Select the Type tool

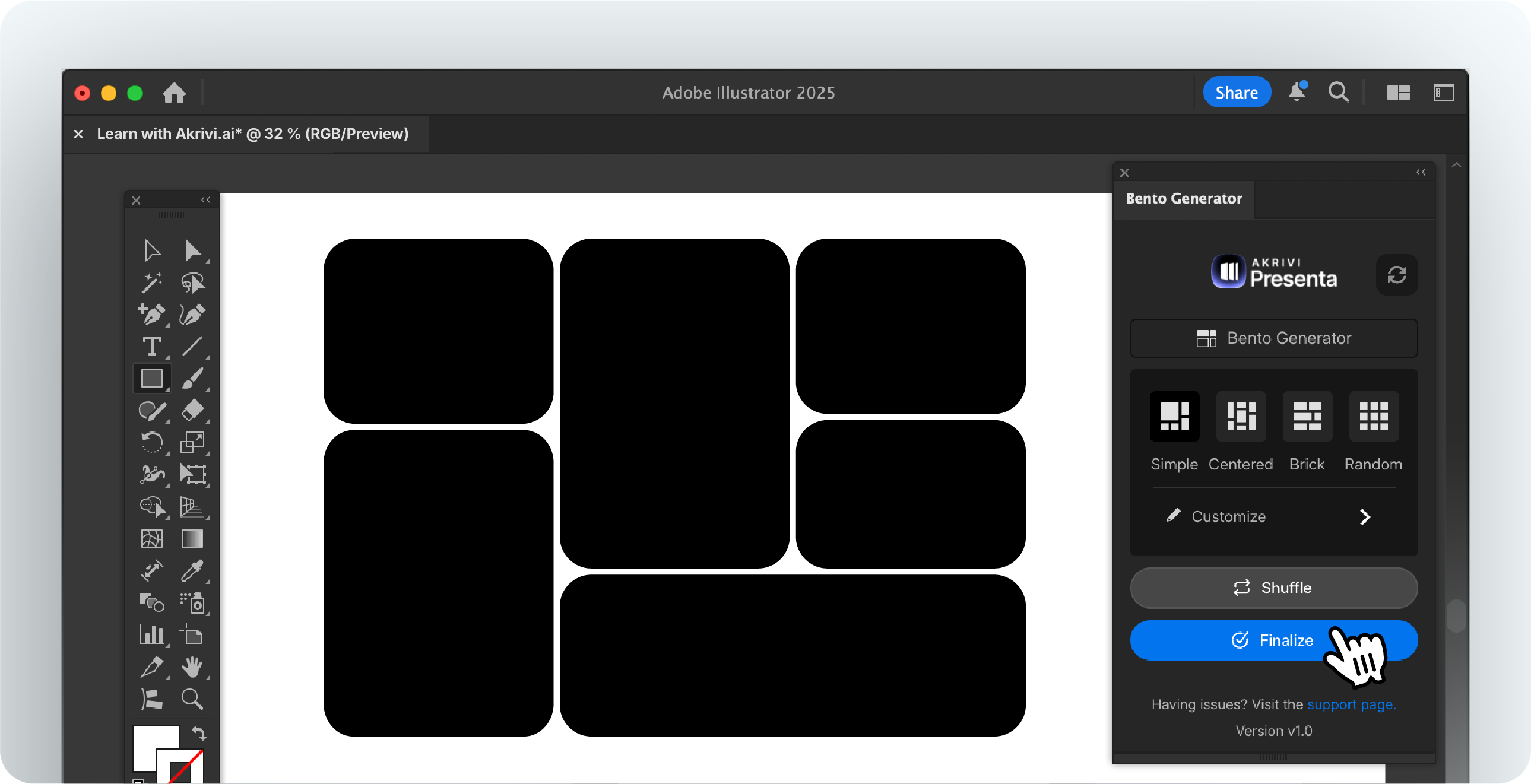[x=152, y=346]
